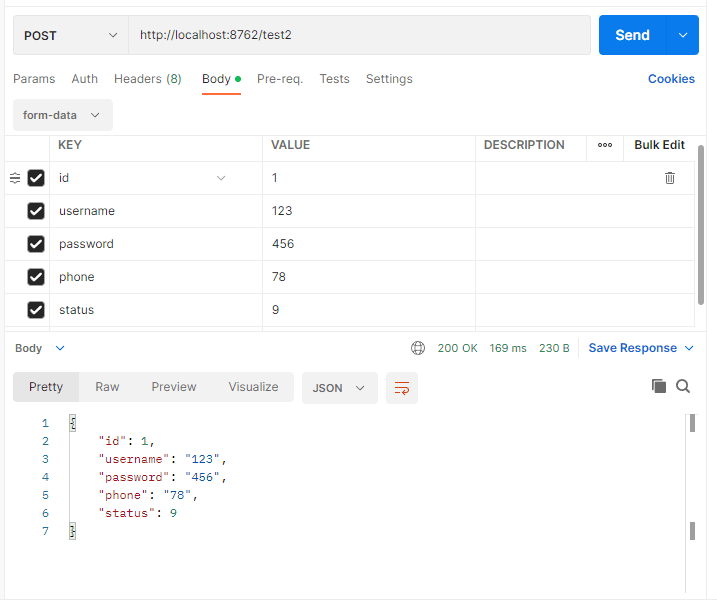
Task: Select the request Body tab
Action: 221,79
